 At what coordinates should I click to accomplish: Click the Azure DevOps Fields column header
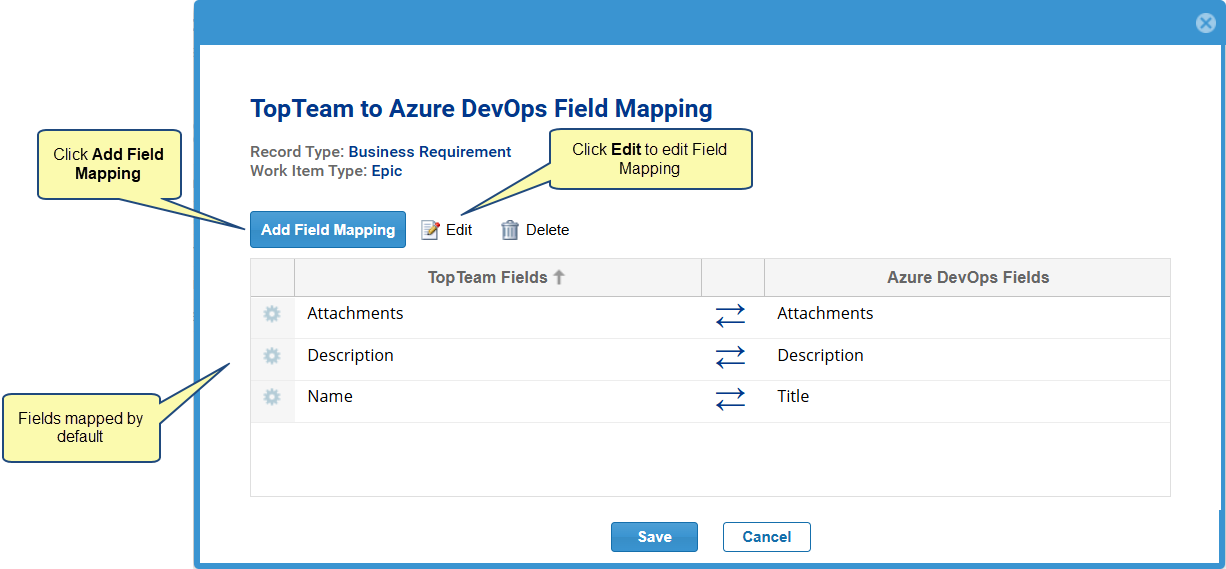point(967,278)
